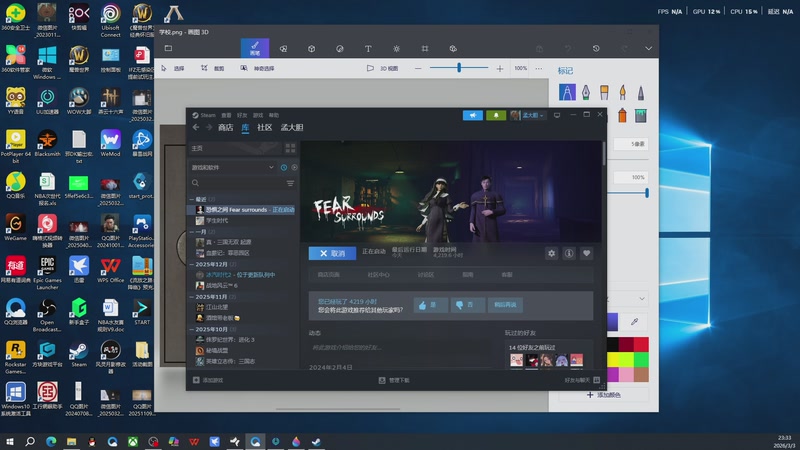Open Canvas crop-grid tool in Paint 3D
800x450 pixels.
click(424, 48)
